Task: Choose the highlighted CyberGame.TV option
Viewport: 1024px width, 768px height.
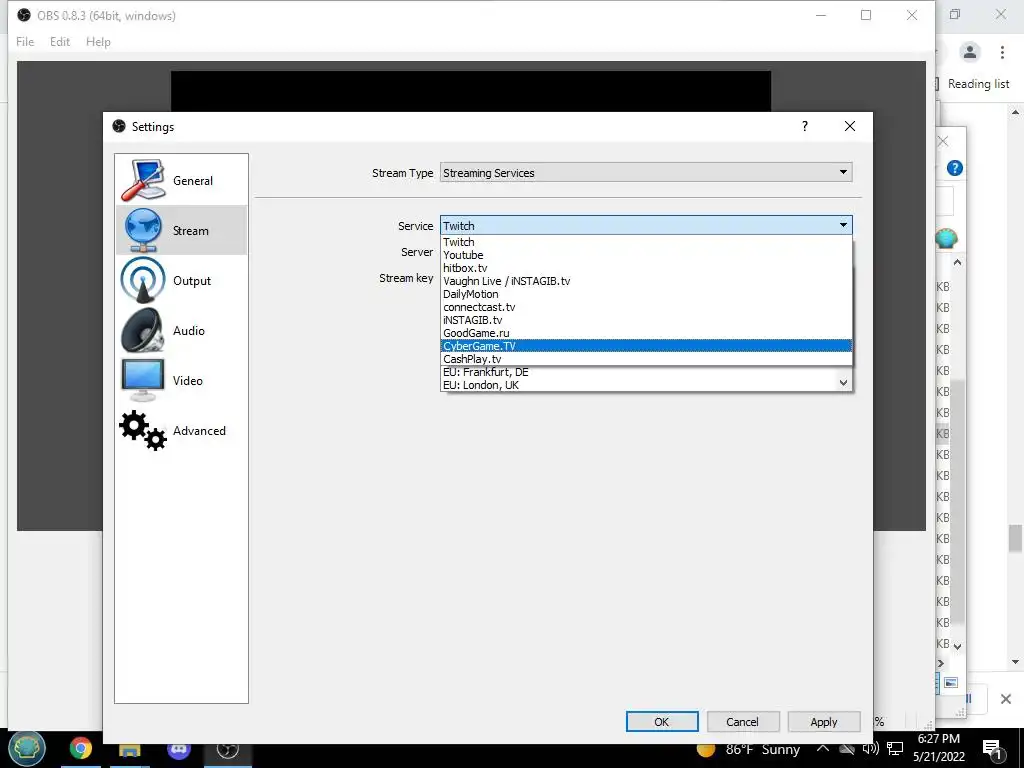Action: pyautogui.click(x=646, y=346)
